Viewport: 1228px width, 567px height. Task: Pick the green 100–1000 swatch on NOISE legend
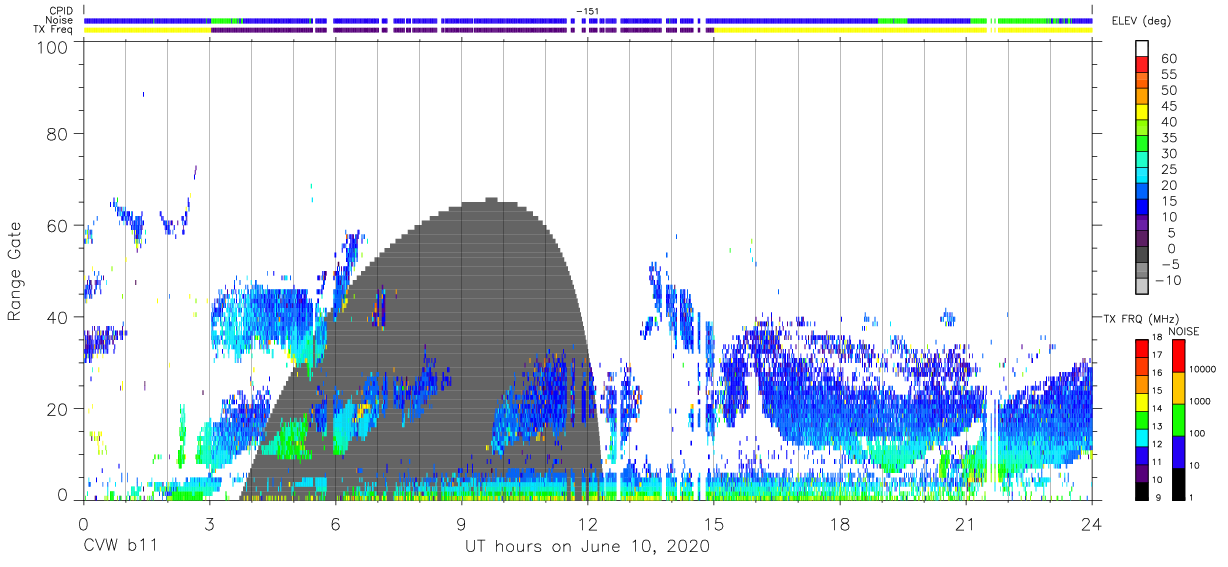[1178, 419]
